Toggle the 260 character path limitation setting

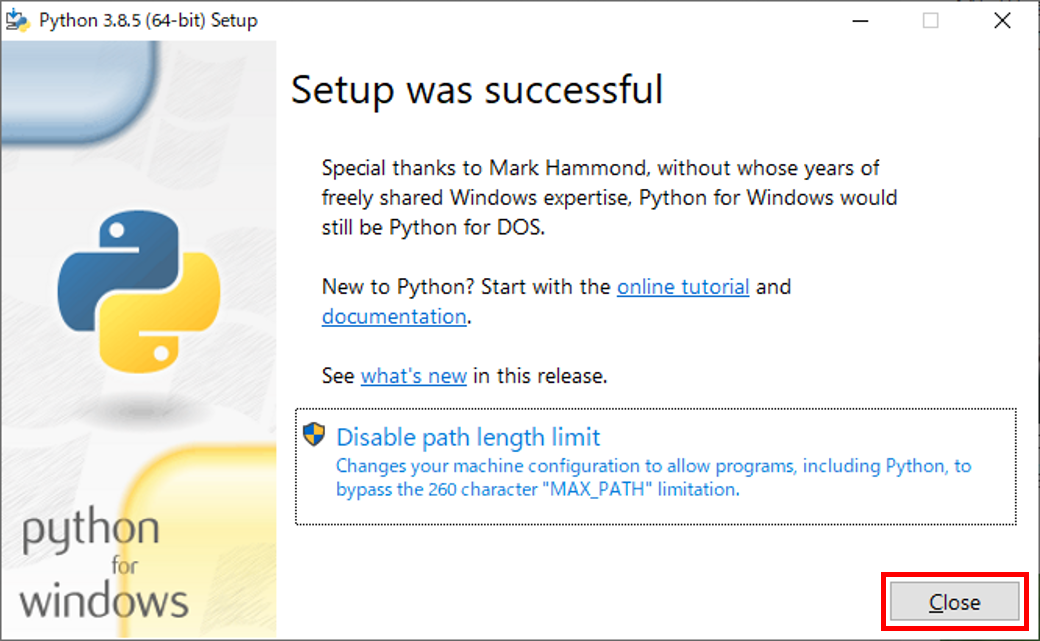point(468,437)
